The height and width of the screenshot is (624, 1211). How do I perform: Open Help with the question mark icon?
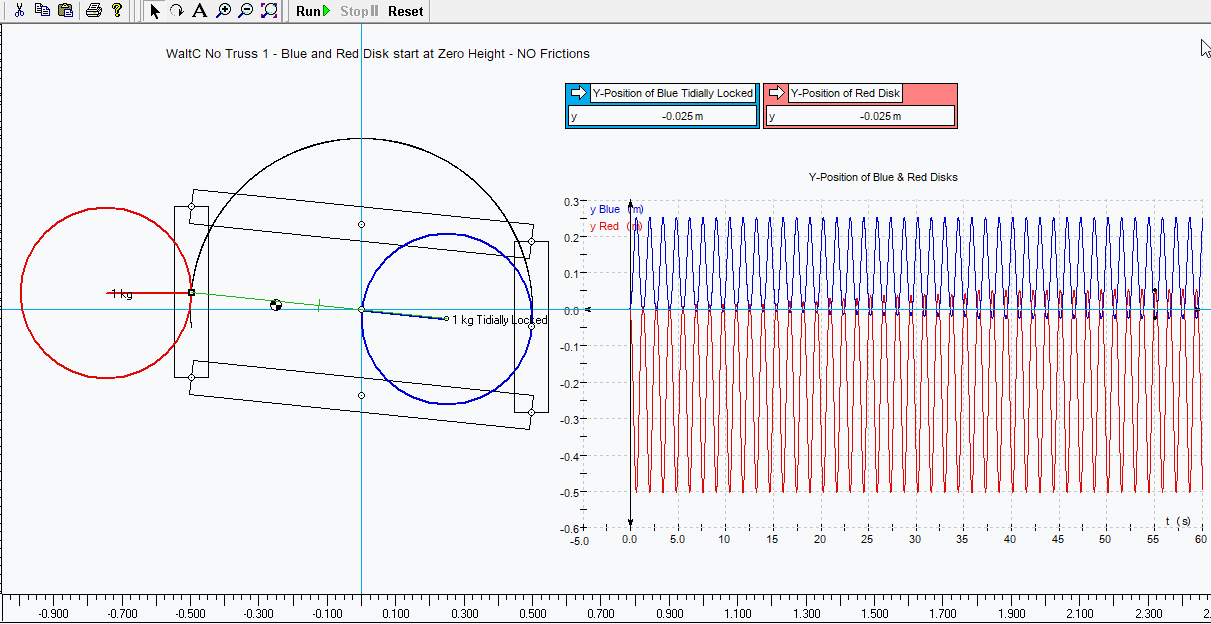[116, 11]
